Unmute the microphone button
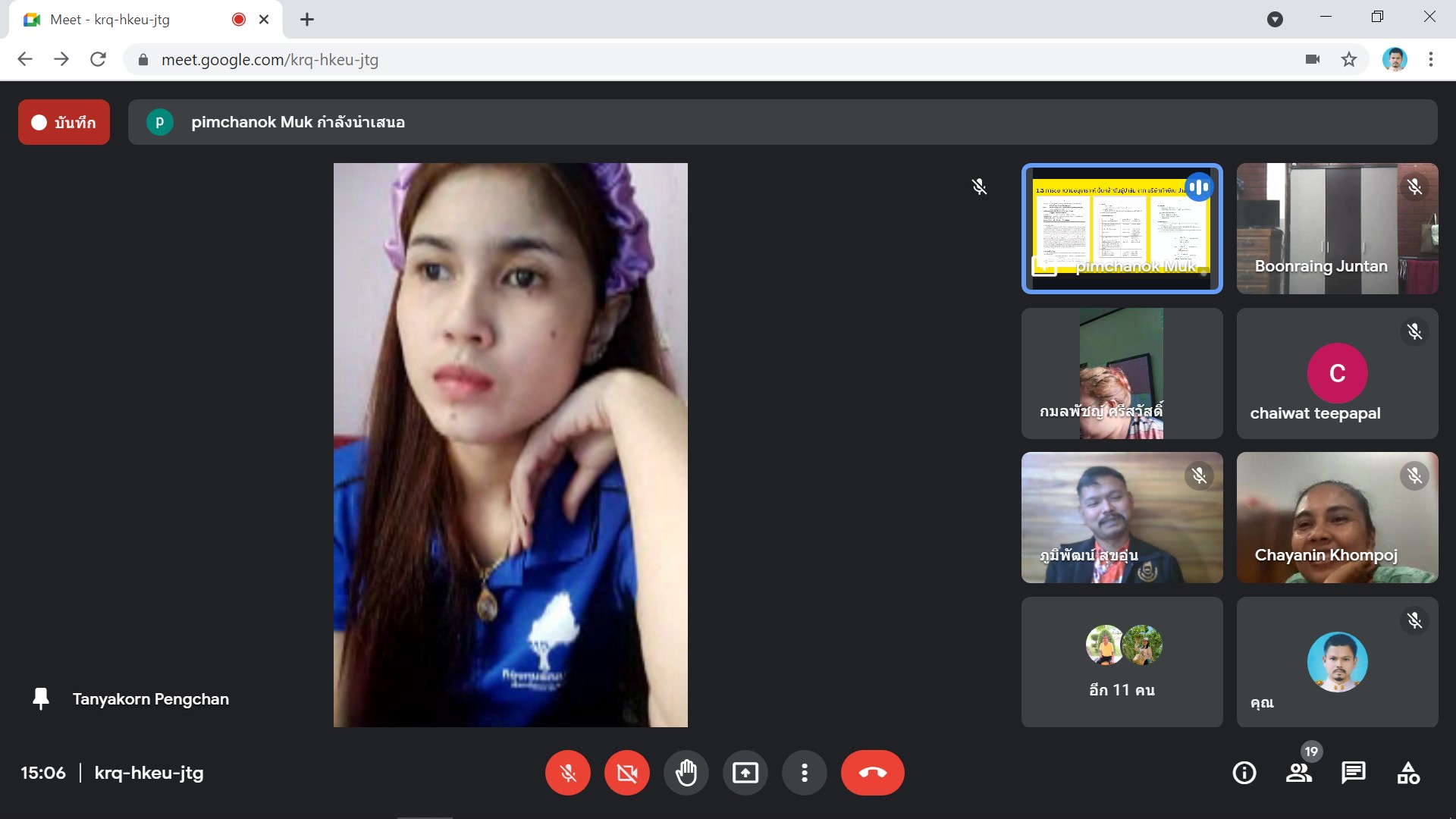The height and width of the screenshot is (819, 1456). [x=567, y=773]
